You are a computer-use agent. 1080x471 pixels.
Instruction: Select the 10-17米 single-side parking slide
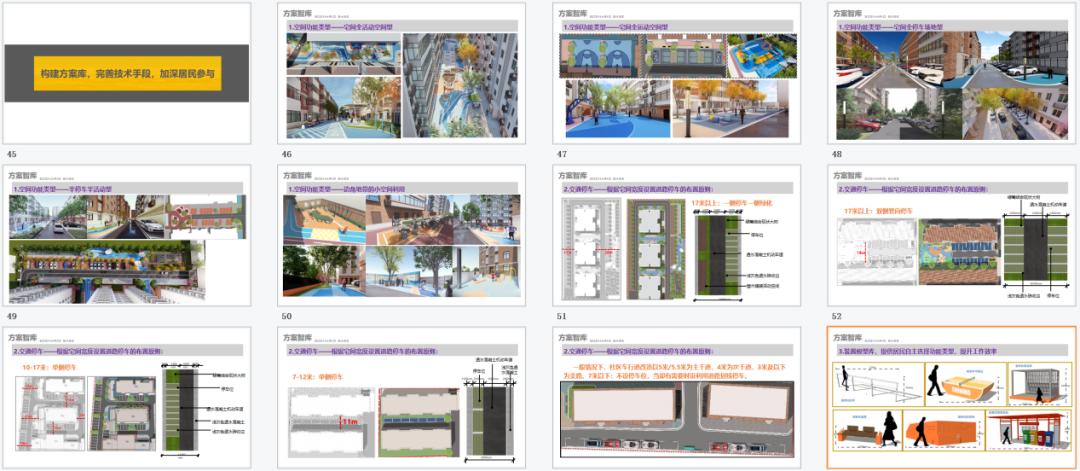click(126, 397)
